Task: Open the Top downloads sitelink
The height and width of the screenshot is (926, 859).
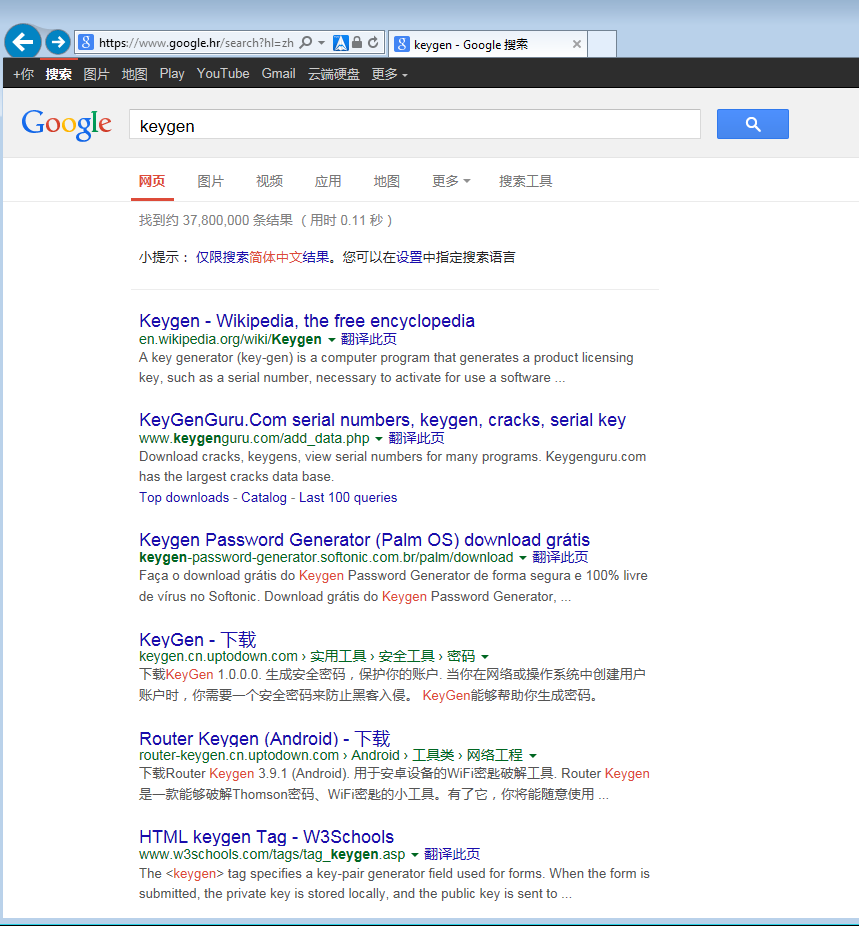Action: (x=184, y=497)
